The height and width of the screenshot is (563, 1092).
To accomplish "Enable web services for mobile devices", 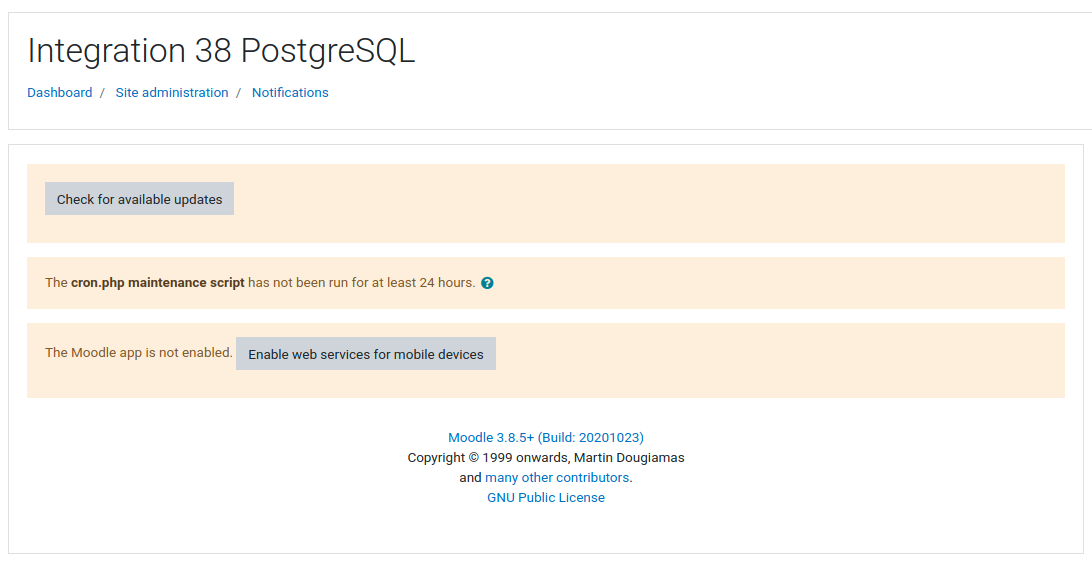I will tap(366, 354).
